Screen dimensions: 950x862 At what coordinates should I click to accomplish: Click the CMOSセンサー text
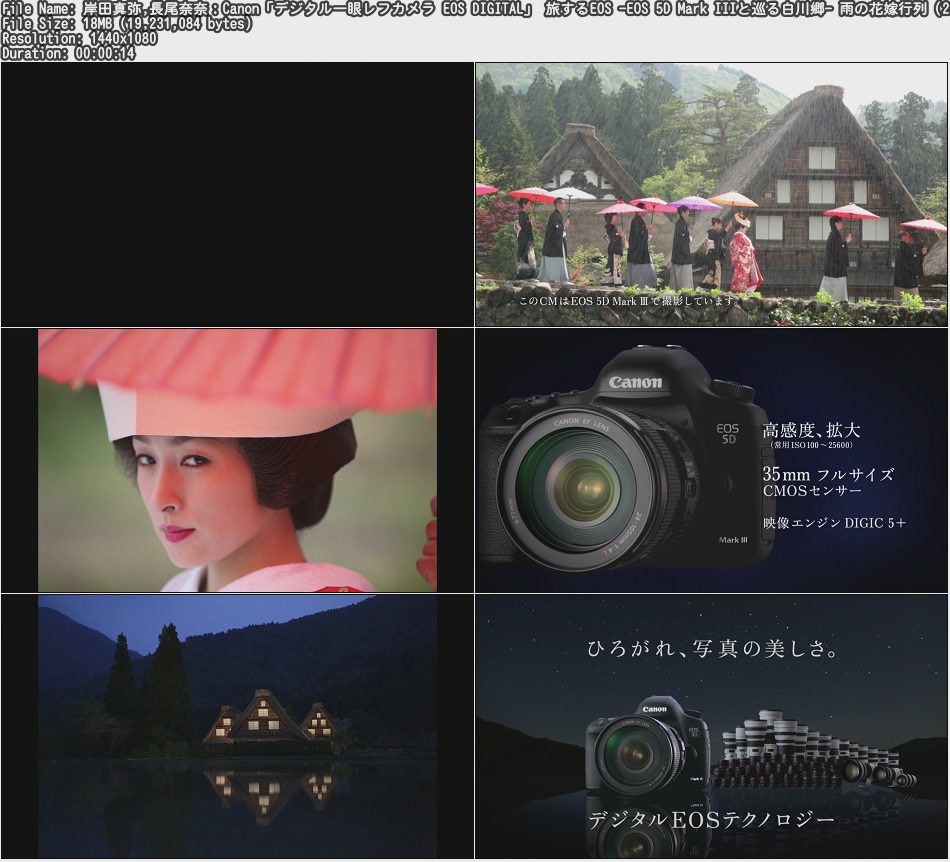click(x=812, y=491)
